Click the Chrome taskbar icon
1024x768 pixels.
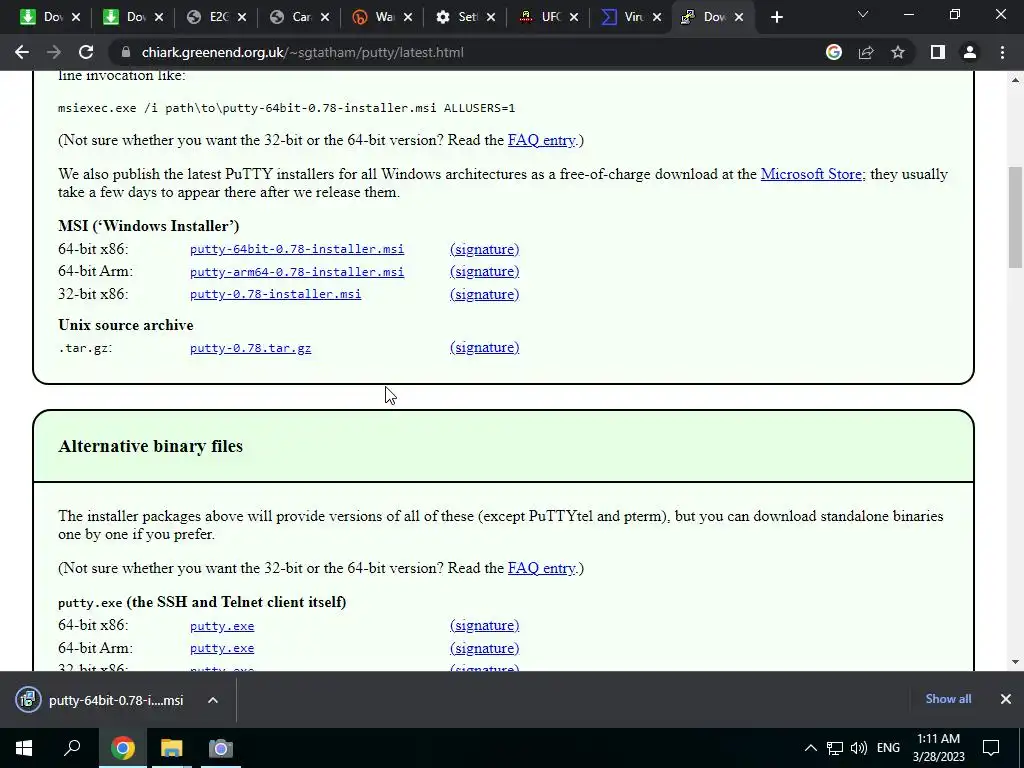122,748
